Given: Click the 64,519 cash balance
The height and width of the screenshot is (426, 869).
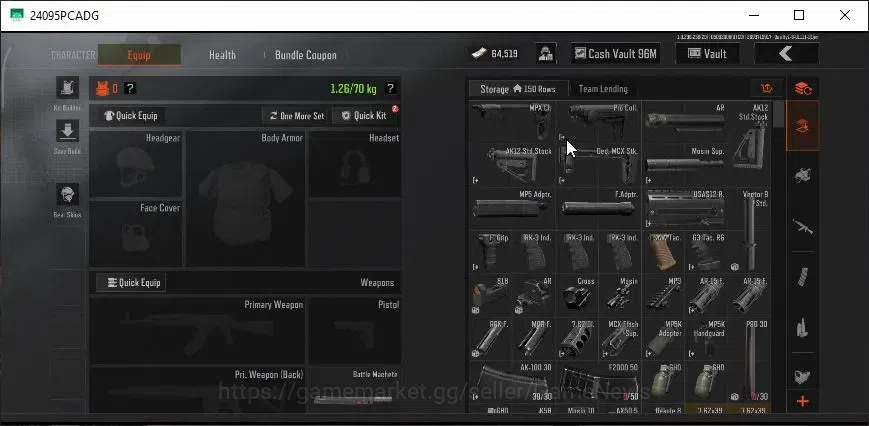Looking at the screenshot, I should coord(495,54).
